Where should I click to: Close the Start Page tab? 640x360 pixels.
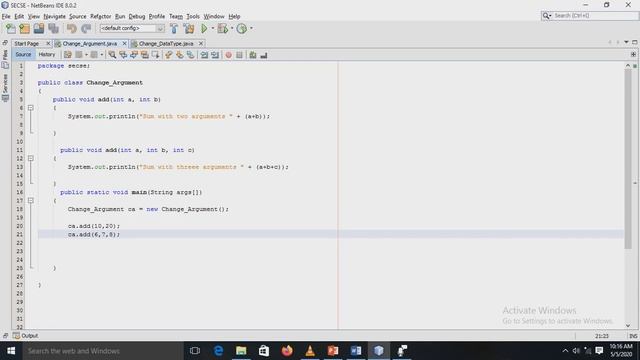pyautogui.click(x=48, y=43)
